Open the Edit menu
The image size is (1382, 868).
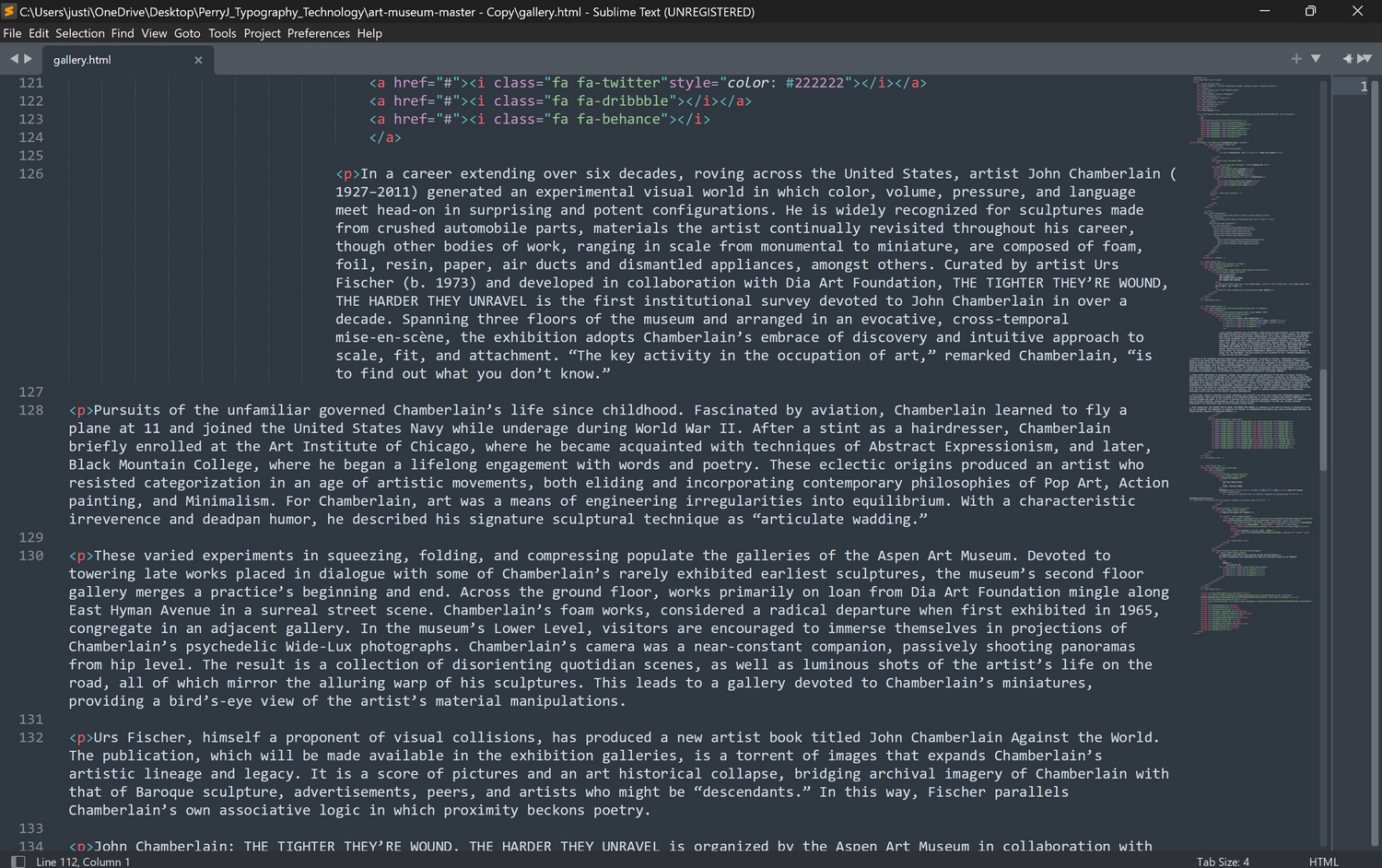point(39,33)
